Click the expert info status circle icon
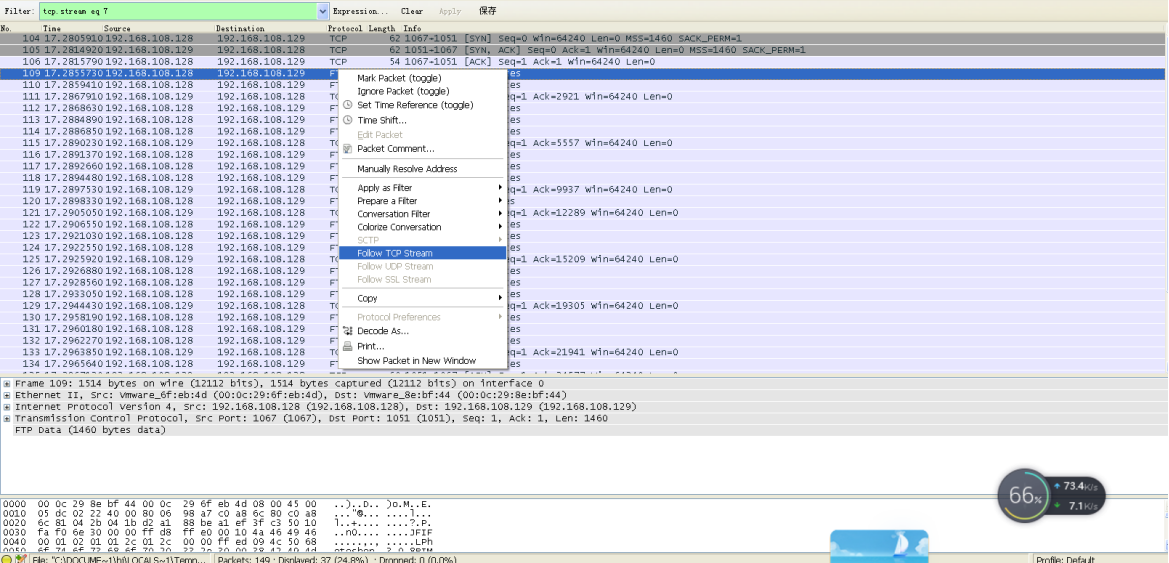This screenshot has width=1169, height=563. tap(7, 559)
